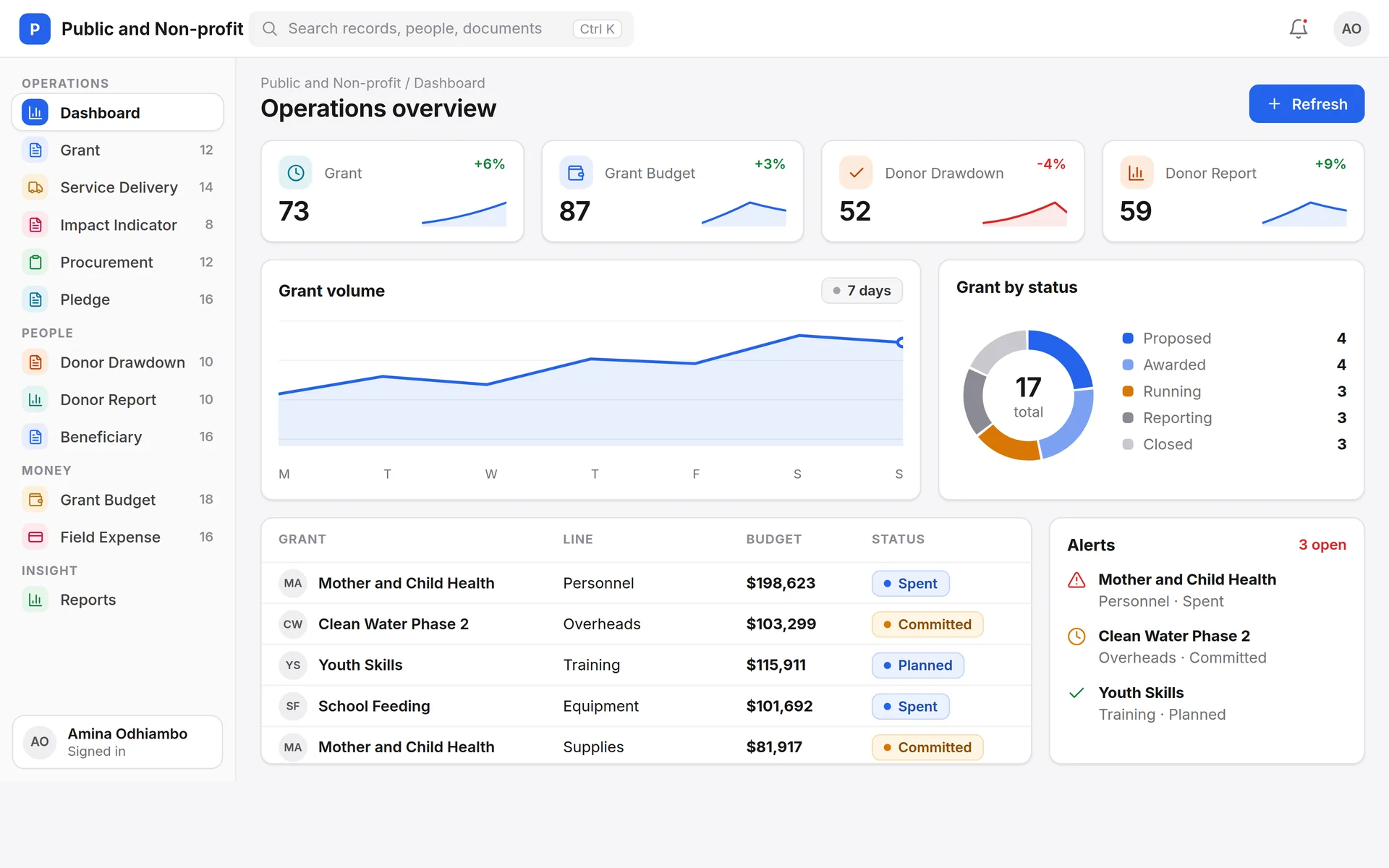This screenshot has height=868, width=1389.
Task: Click the clock icon beside Clean Water Phase 2 alert
Action: click(x=1076, y=637)
